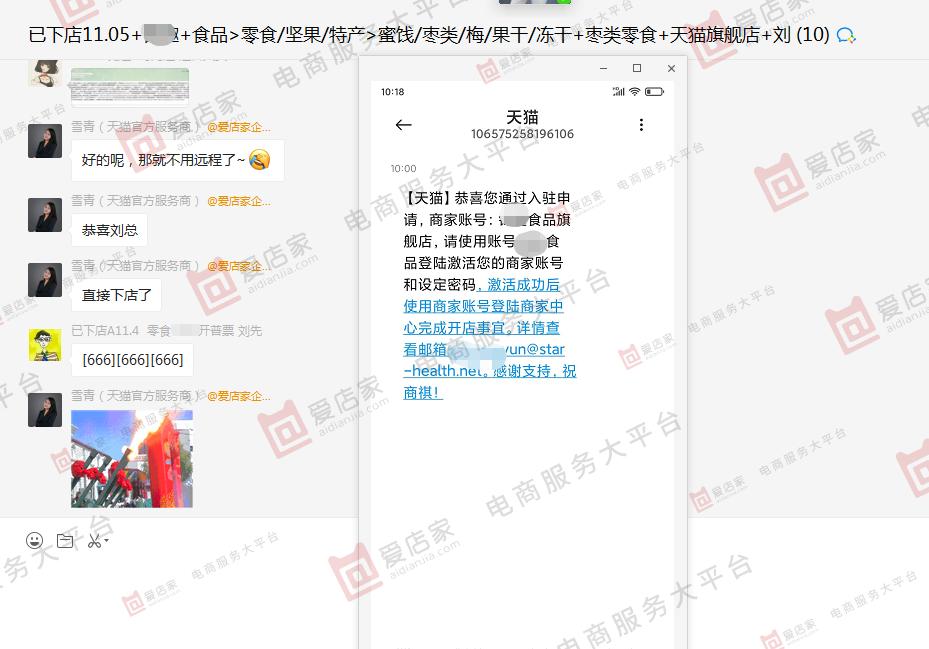
Task: Click the send file folder icon
Action: click(x=64, y=540)
